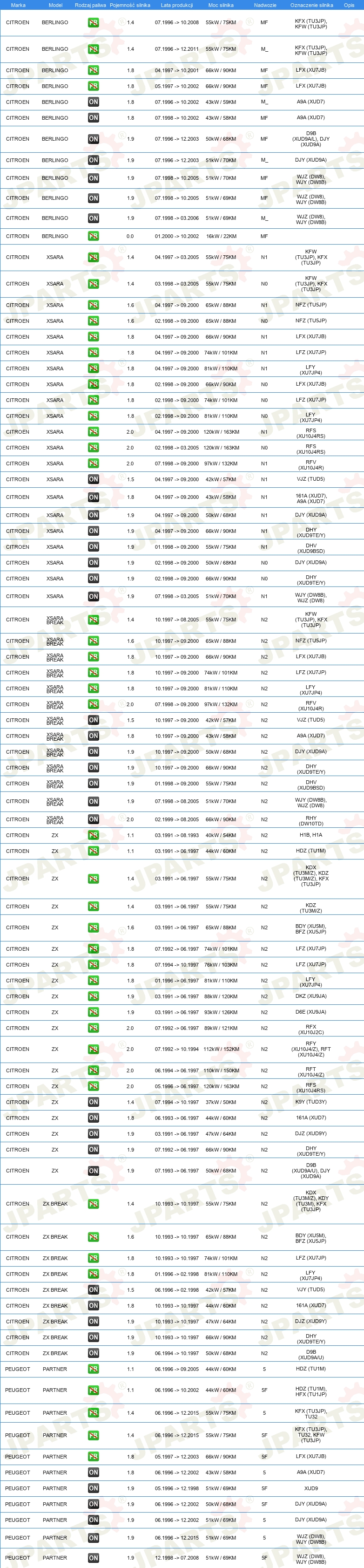Click the Pojemność silnika column header
This screenshot has width=364, height=1568.
130,5
